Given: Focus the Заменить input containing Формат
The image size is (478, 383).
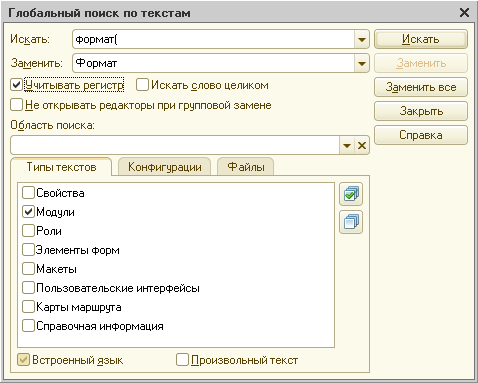Looking at the screenshot, I should click(x=213, y=63).
